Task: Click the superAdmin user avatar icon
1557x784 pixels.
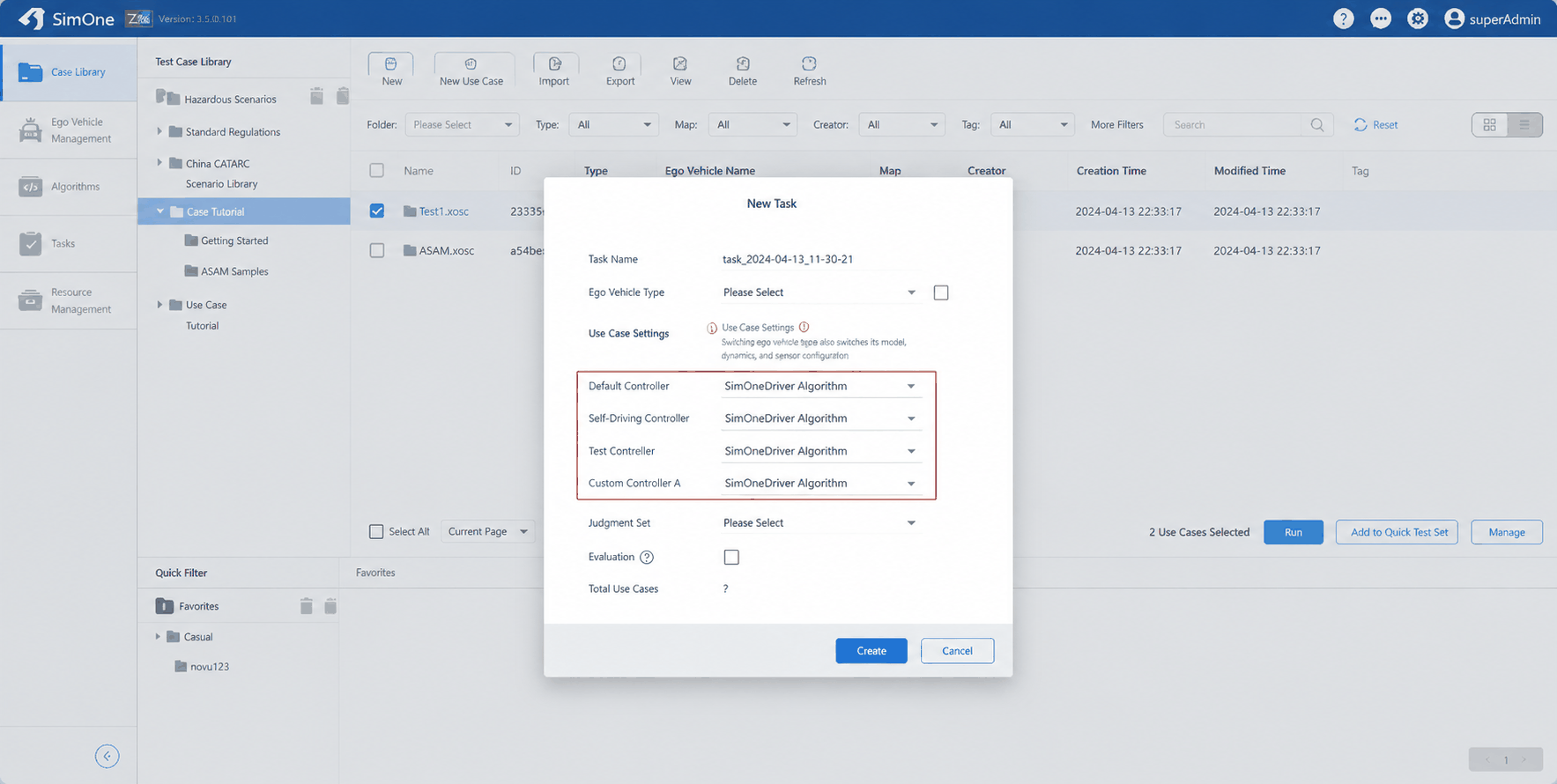Action: (x=1454, y=18)
